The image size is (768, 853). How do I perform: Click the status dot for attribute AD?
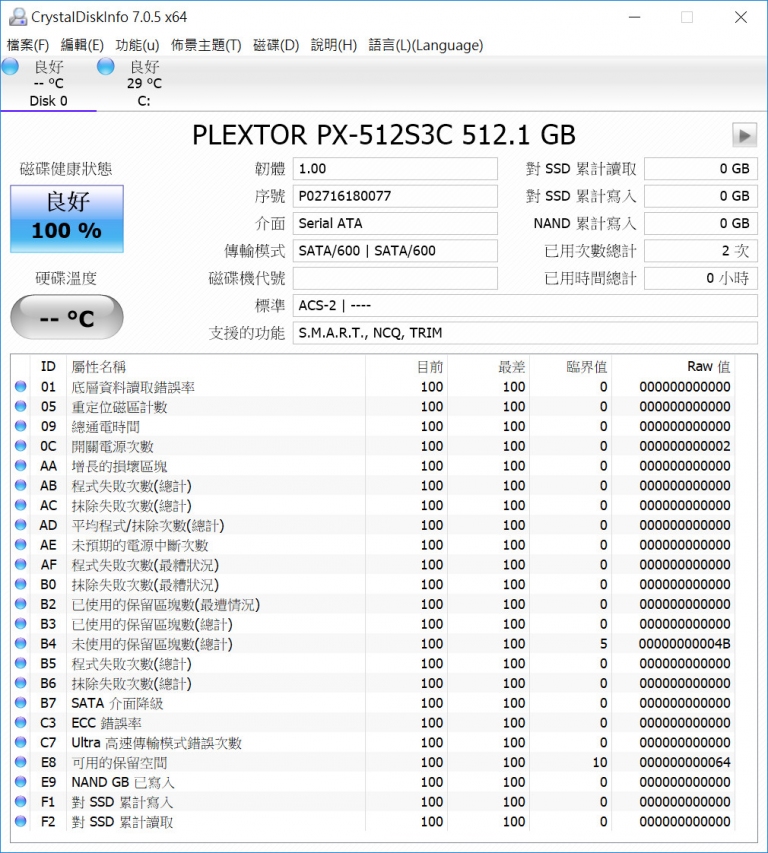(21, 524)
